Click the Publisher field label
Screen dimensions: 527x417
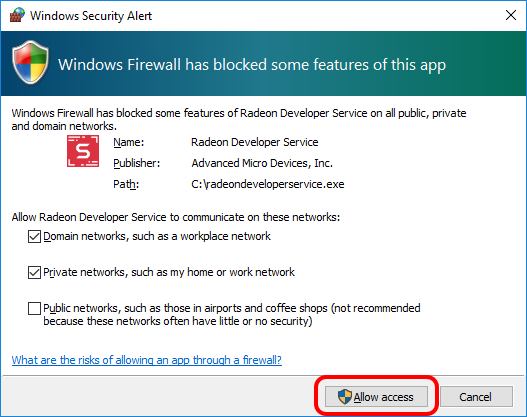pos(136,163)
